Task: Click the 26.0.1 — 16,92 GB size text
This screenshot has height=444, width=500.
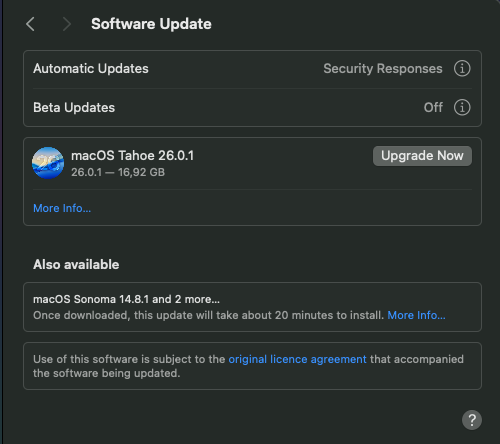Action: tap(118, 172)
